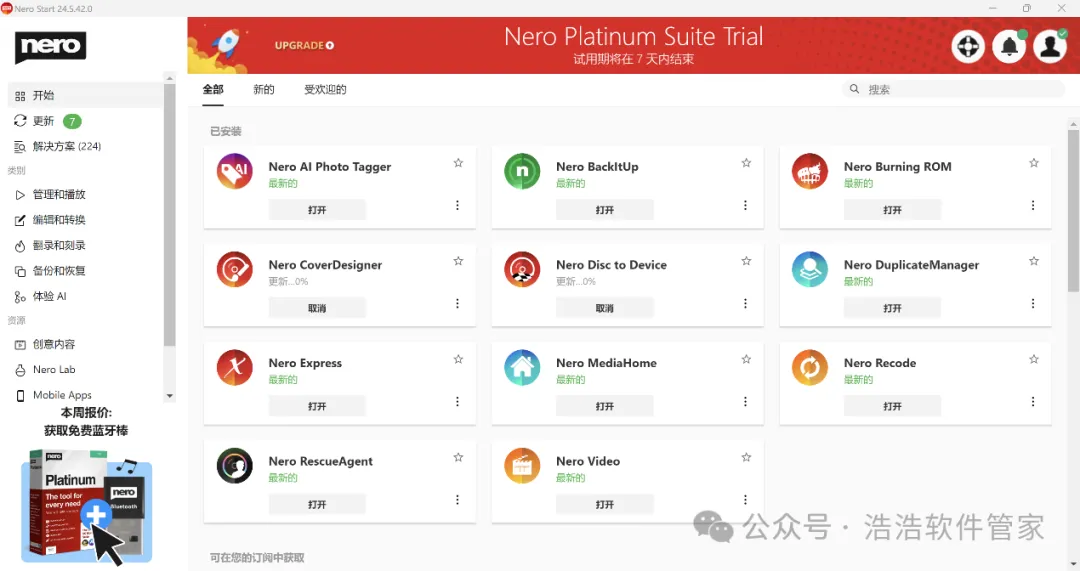This screenshot has width=1080, height=571.
Task: Open more options menu for Nero Disc to Device
Action: (745, 303)
